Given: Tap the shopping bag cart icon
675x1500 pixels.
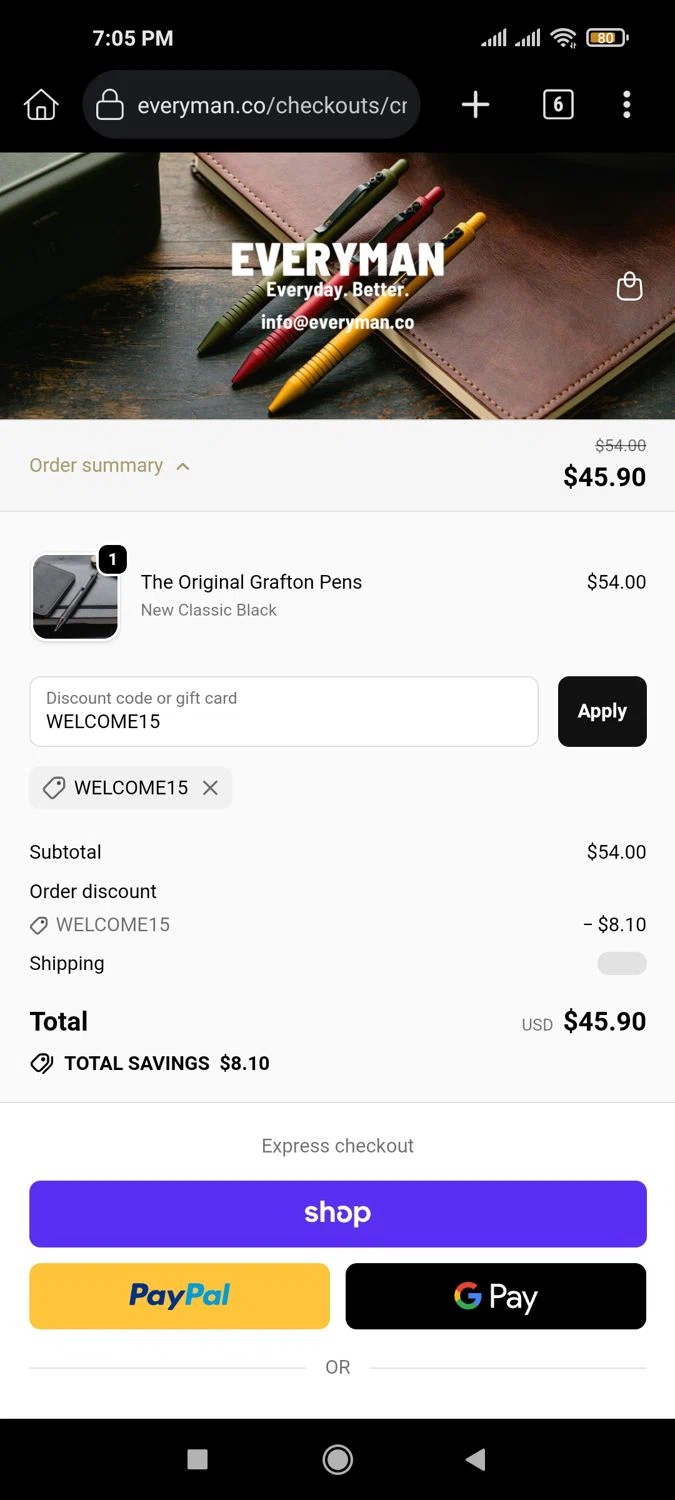Looking at the screenshot, I should 629,286.
